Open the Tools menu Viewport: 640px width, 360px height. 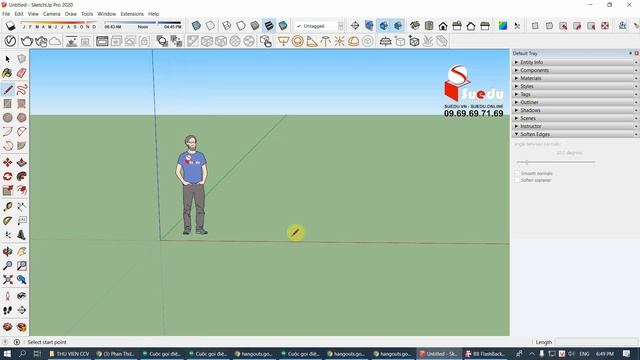(87, 14)
